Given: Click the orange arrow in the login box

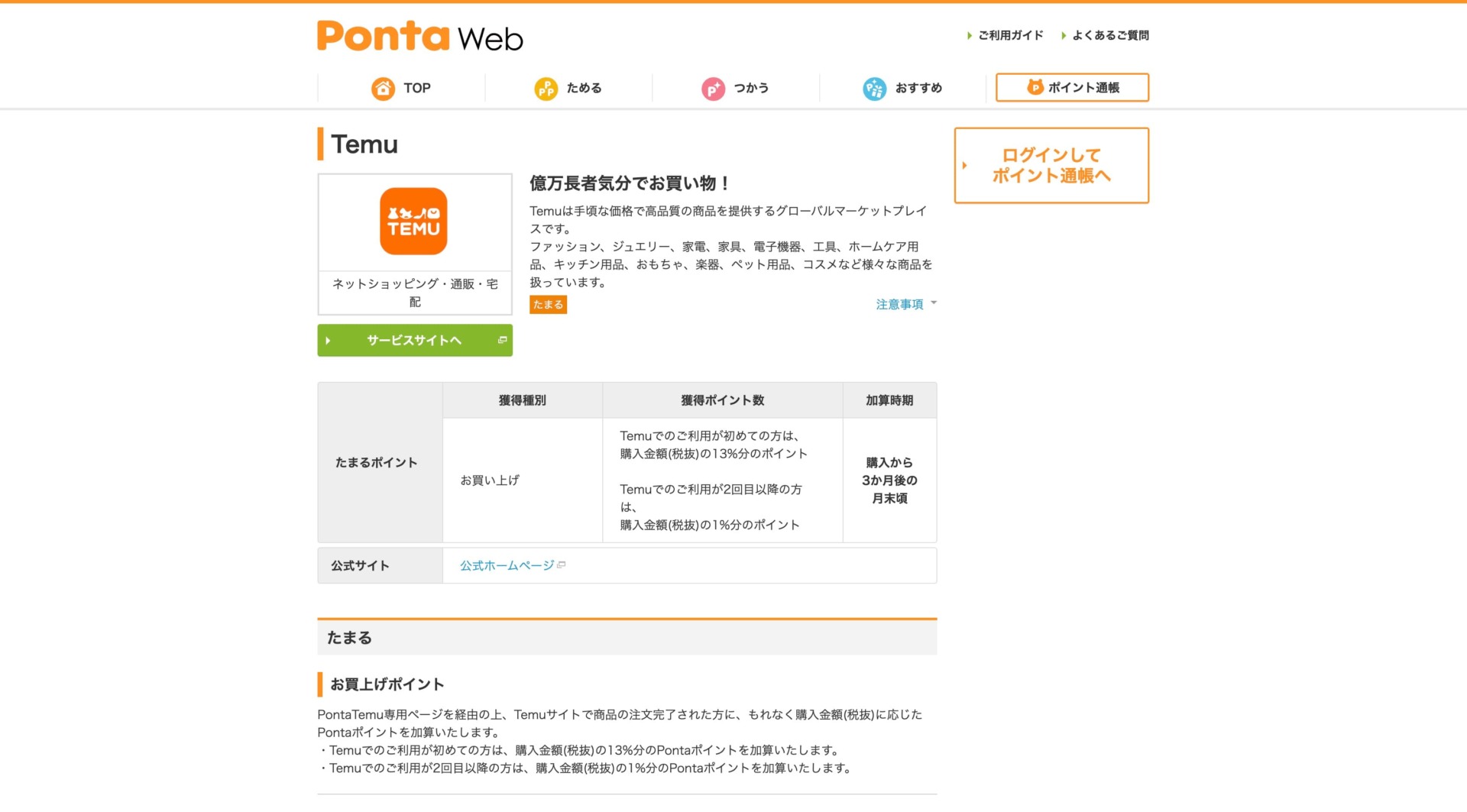Looking at the screenshot, I should click(965, 166).
